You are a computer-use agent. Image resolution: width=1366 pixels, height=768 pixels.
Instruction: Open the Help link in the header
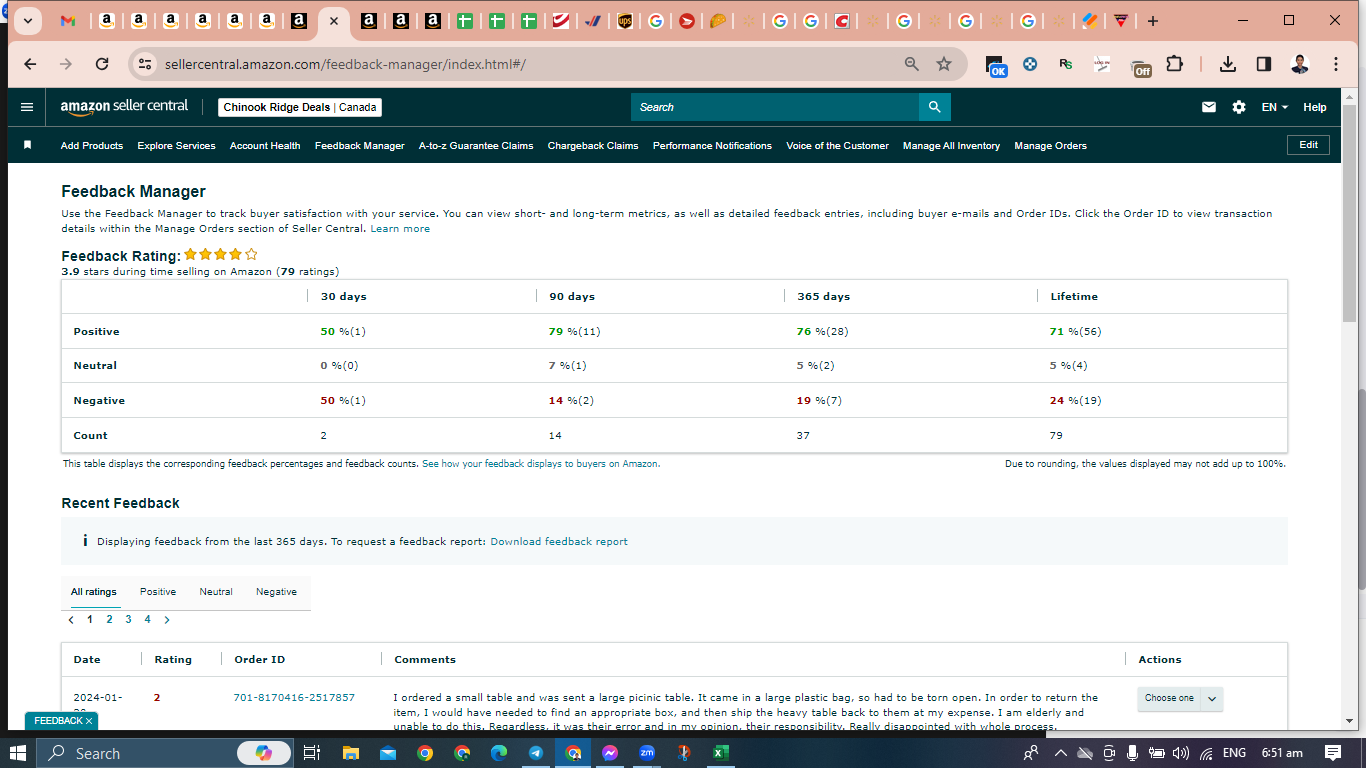click(x=1315, y=107)
